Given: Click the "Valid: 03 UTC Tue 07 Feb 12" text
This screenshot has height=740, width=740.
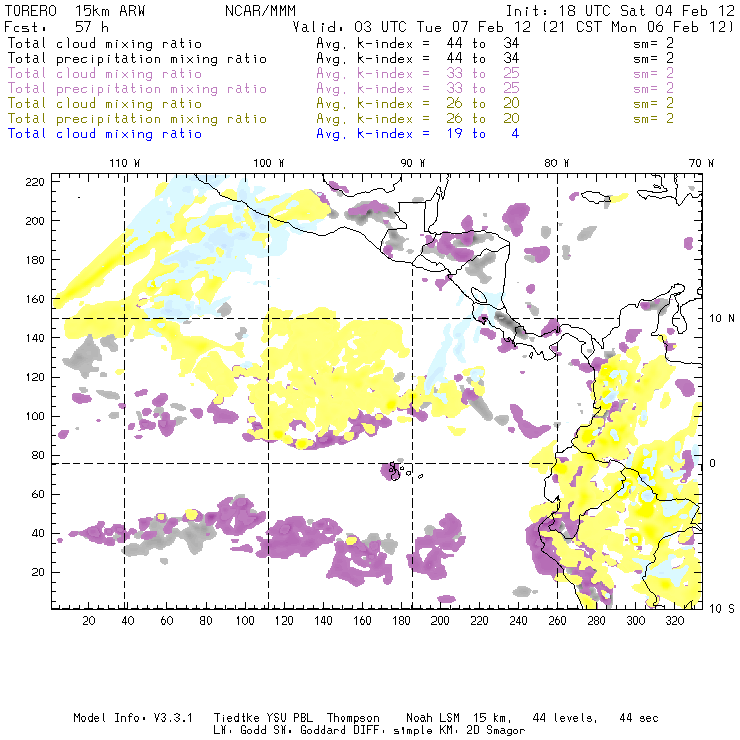Looking at the screenshot, I should click(x=412, y=27).
